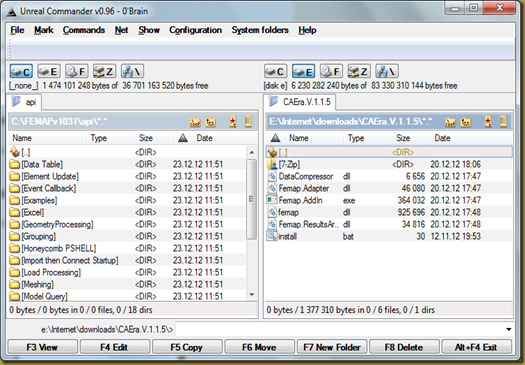This screenshot has height=365, width=525.
Task: Click parent folder icon in left path bar
Action: click(211, 123)
